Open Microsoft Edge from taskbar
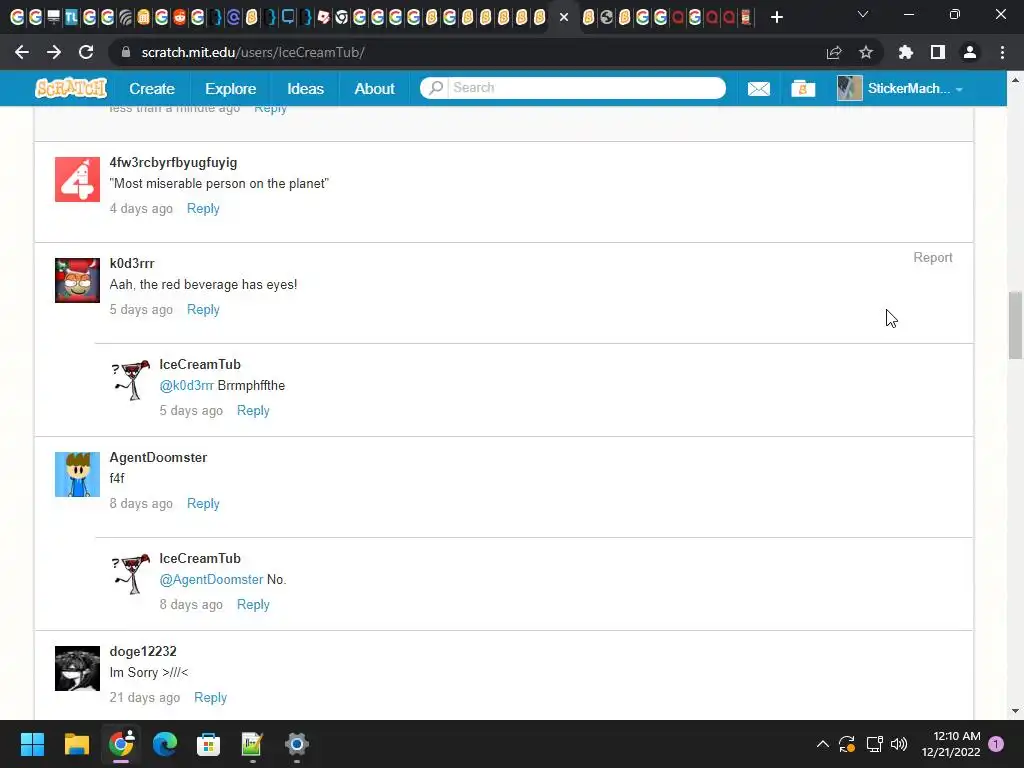This screenshot has width=1024, height=768. click(x=165, y=744)
